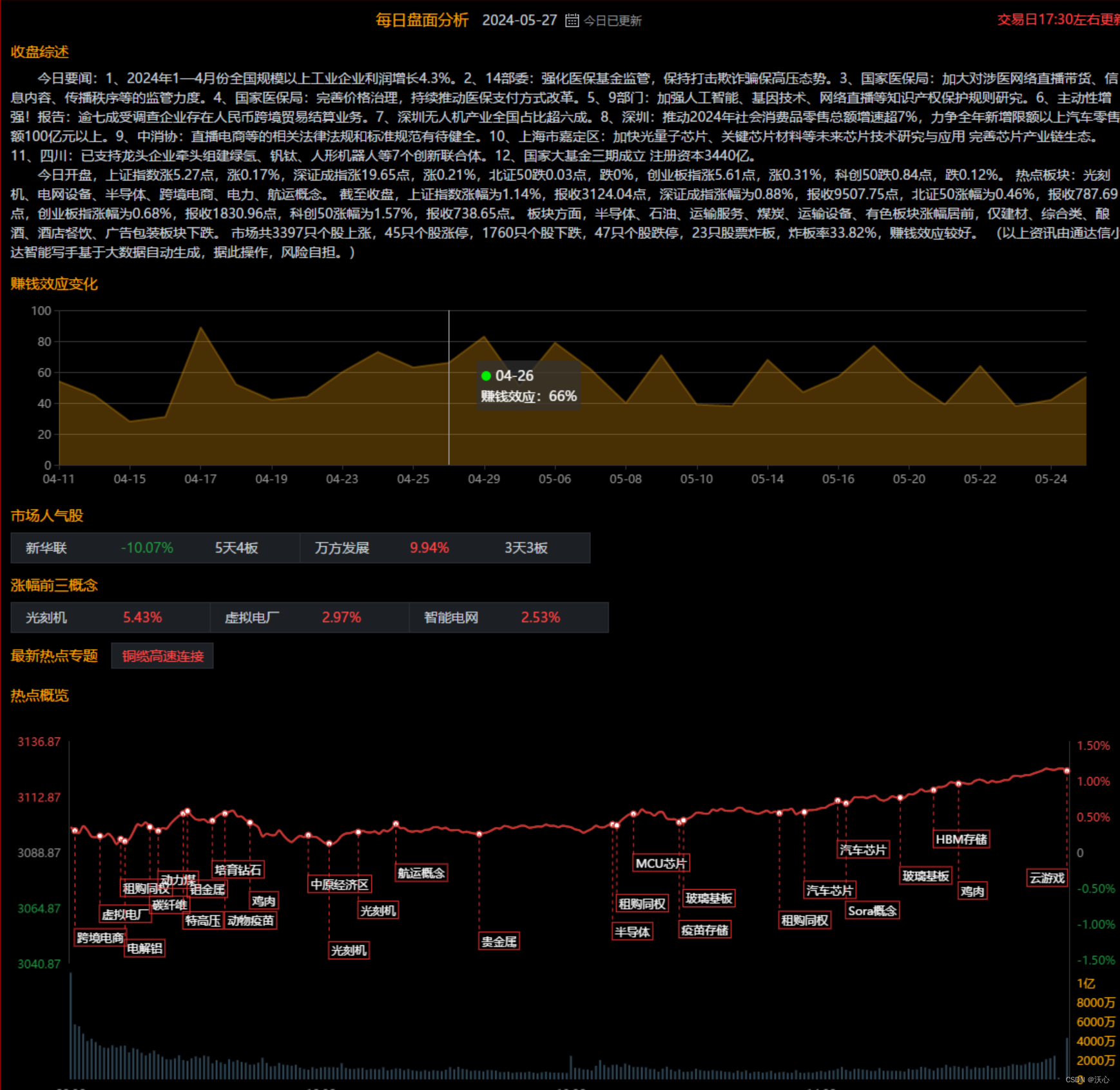Click the 市场人气股 section heading

(x=47, y=516)
